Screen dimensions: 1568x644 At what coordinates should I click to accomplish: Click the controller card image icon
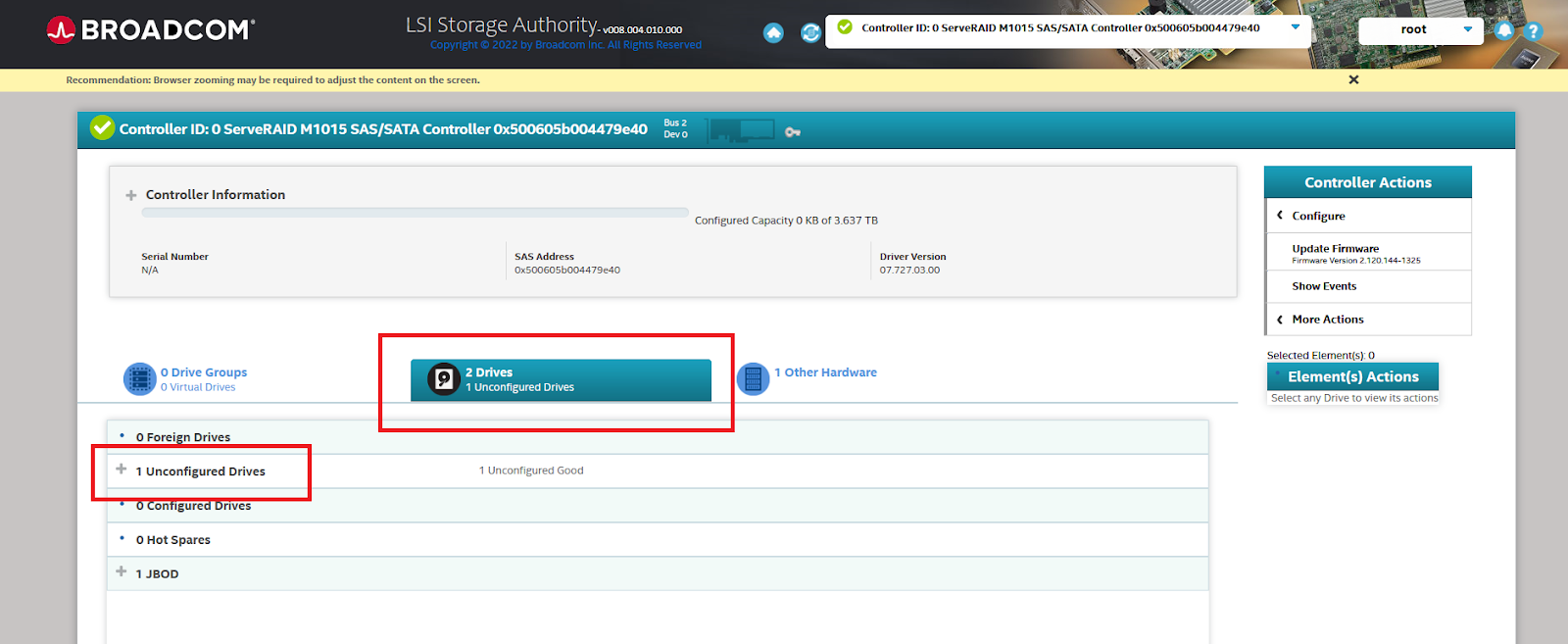(x=742, y=130)
